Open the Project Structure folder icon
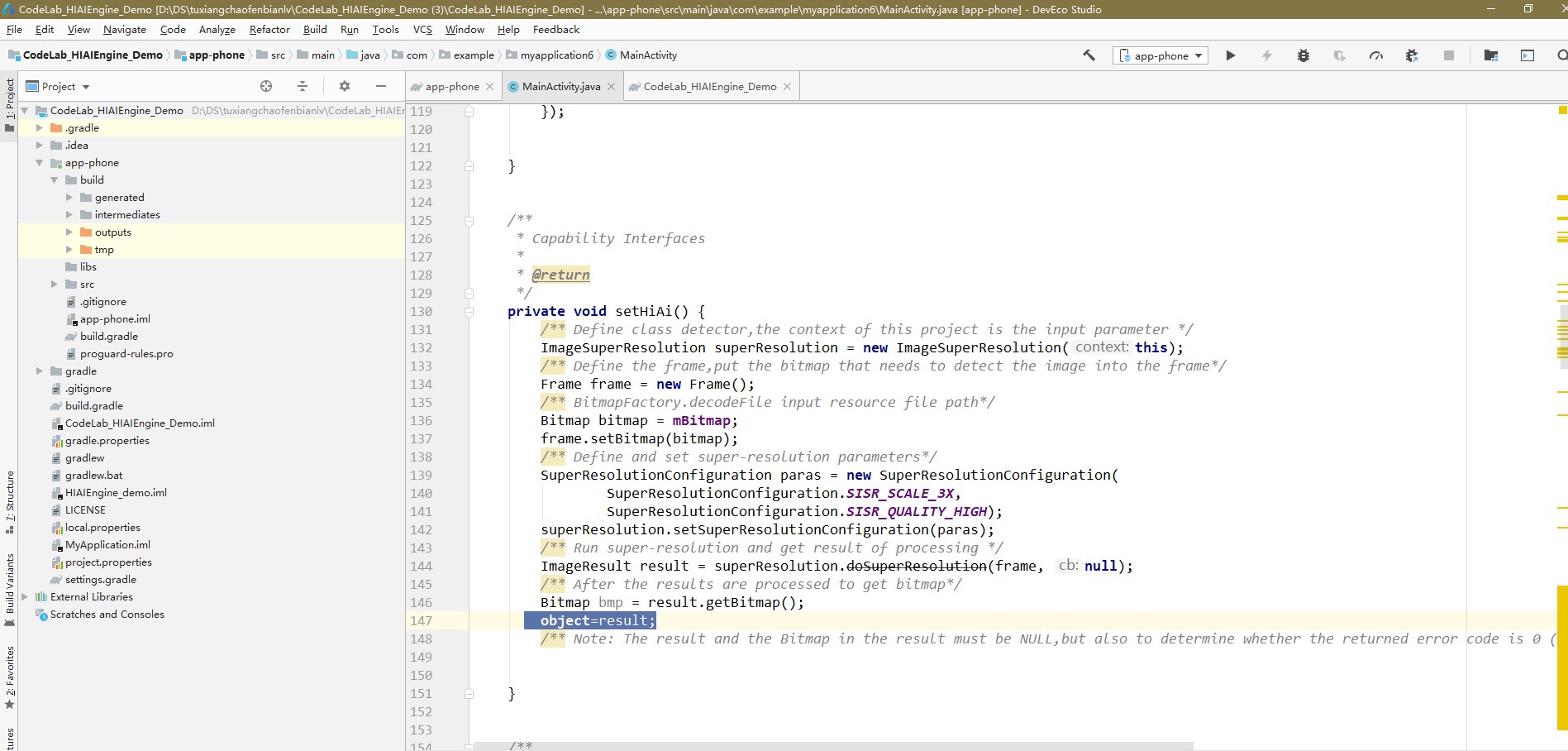Image resolution: width=1568 pixels, height=751 pixels. tap(1491, 55)
